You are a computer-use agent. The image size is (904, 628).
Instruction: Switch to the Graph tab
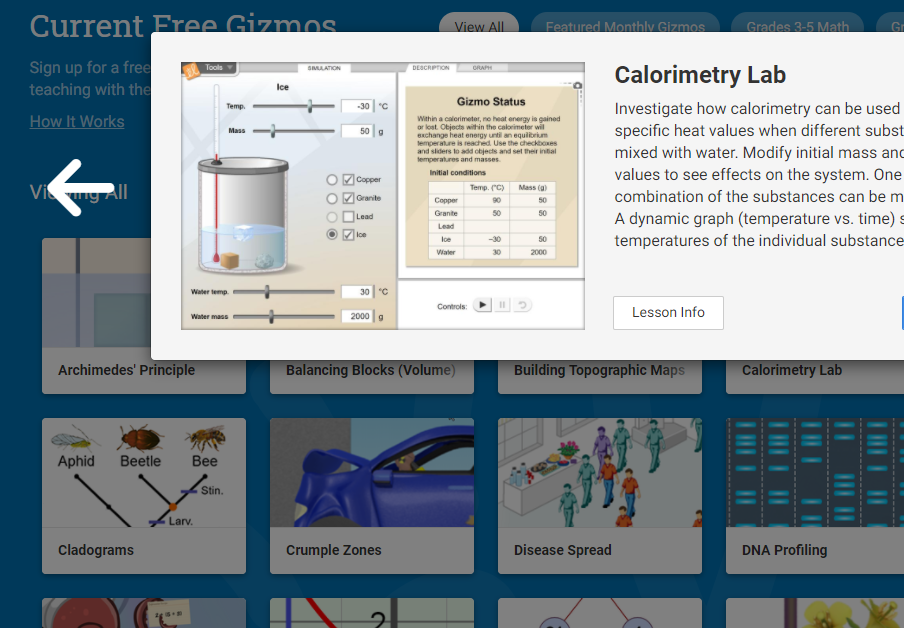482,67
